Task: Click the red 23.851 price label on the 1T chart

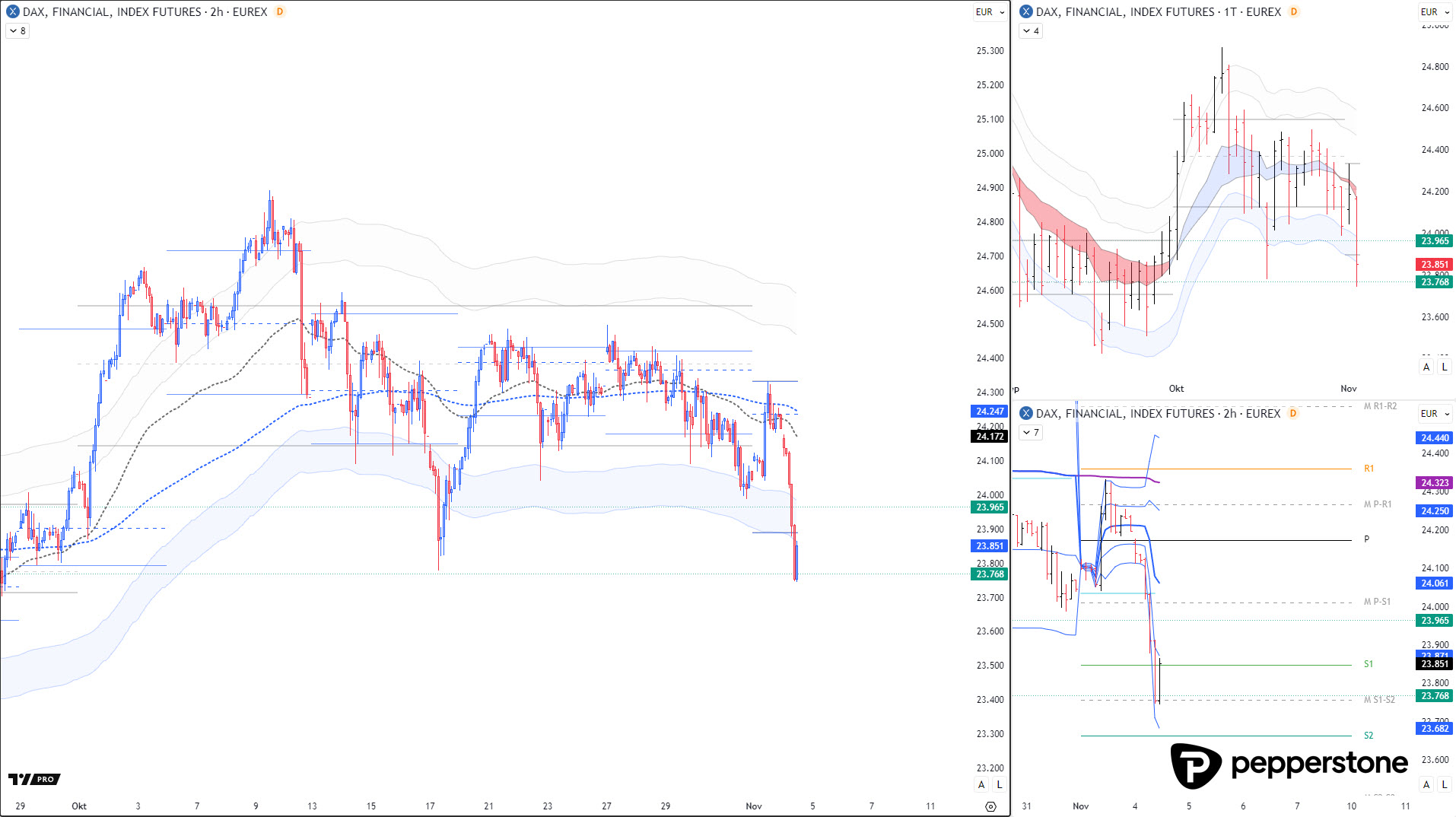Action: [x=1435, y=265]
